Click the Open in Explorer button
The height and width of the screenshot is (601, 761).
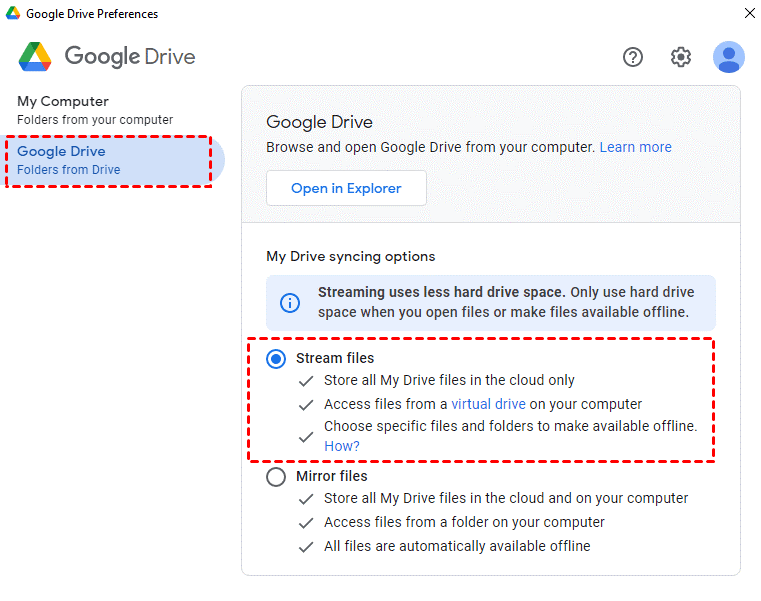346,188
